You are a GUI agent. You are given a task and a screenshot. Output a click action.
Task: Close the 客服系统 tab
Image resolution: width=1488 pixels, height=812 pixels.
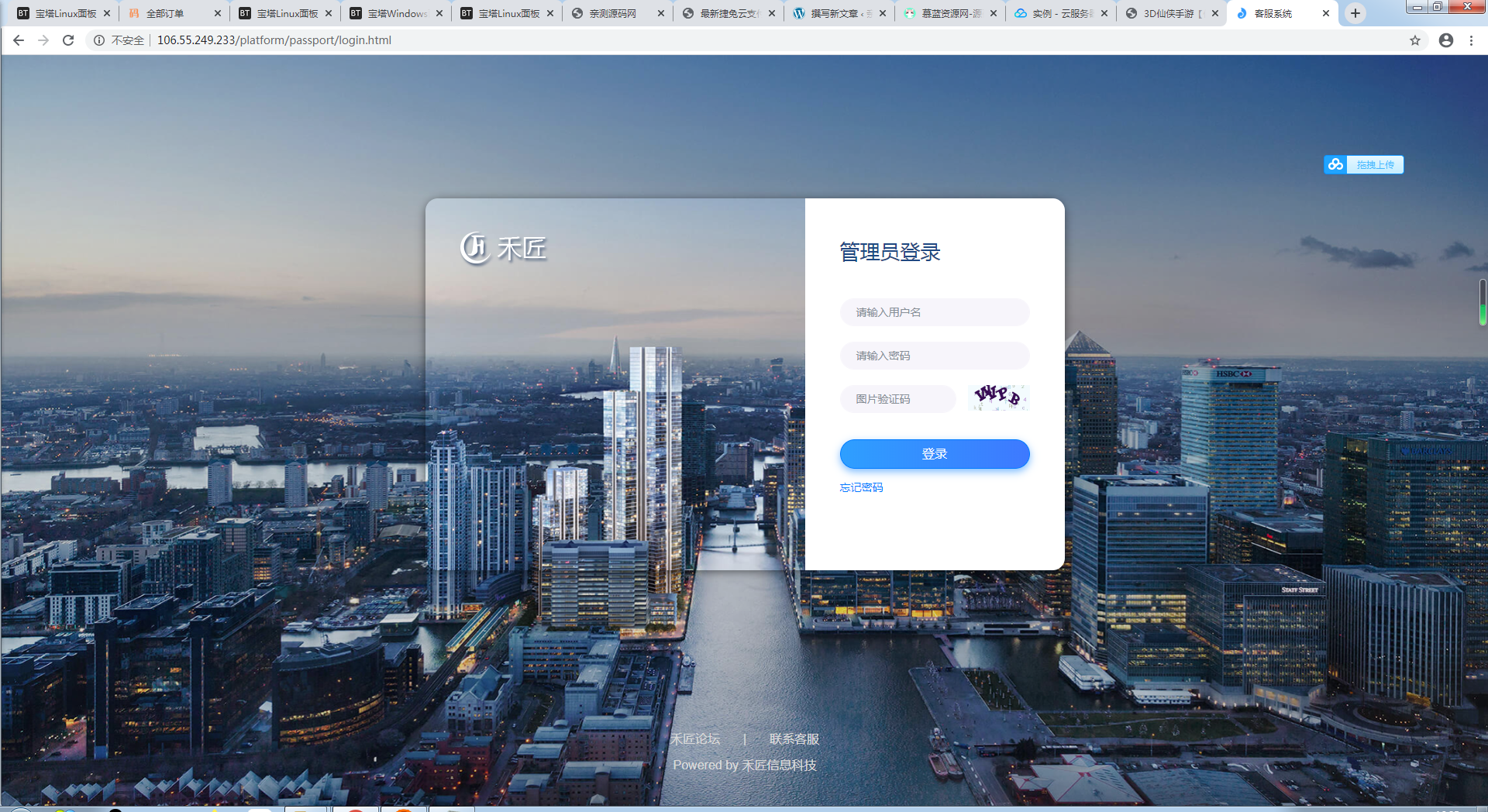pyautogui.click(x=1326, y=13)
